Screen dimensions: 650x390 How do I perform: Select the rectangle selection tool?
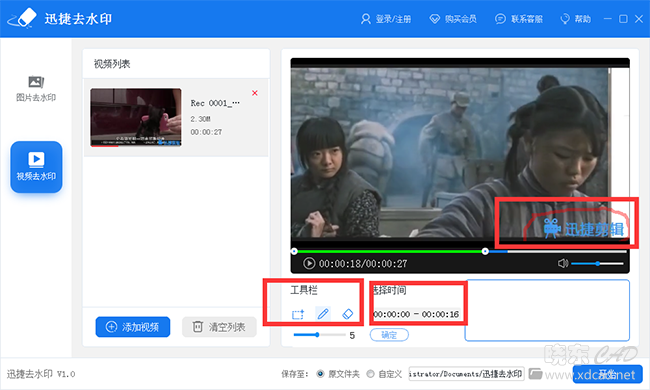pos(298,315)
